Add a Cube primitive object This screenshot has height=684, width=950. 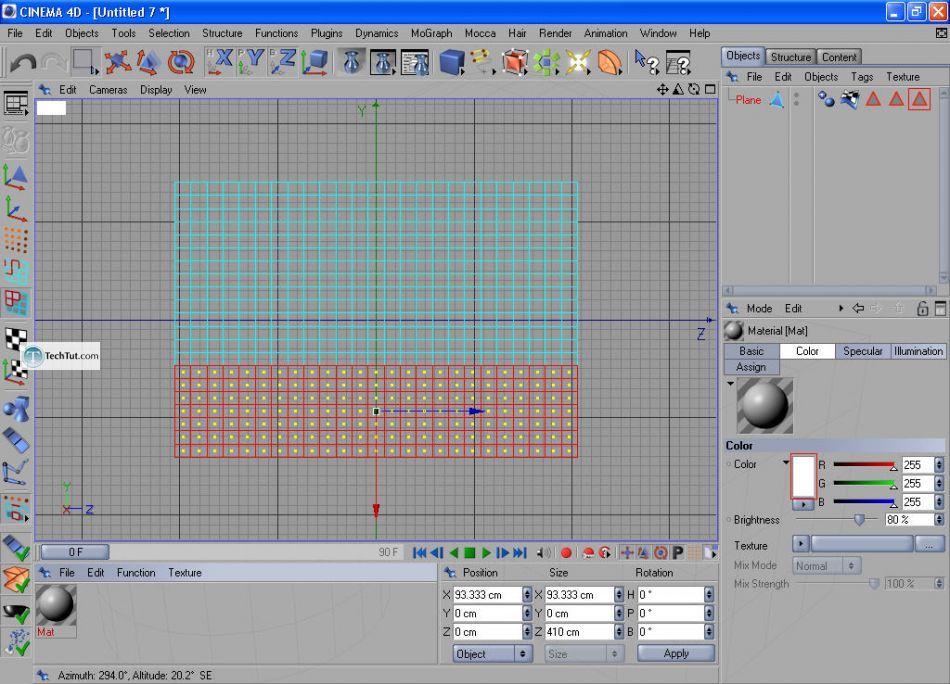click(x=452, y=62)
